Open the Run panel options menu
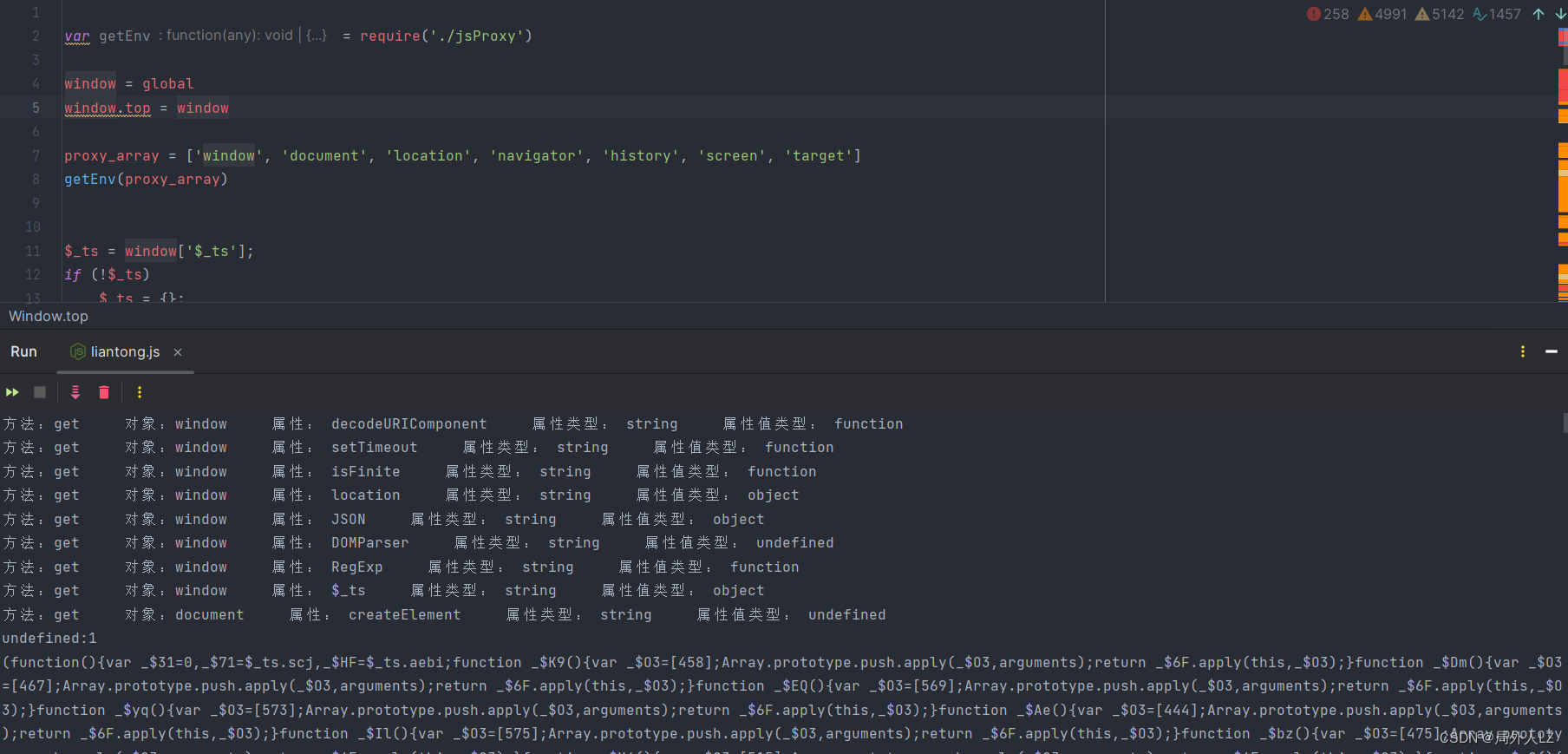Screen dimensions: 1568x754 1523,351
